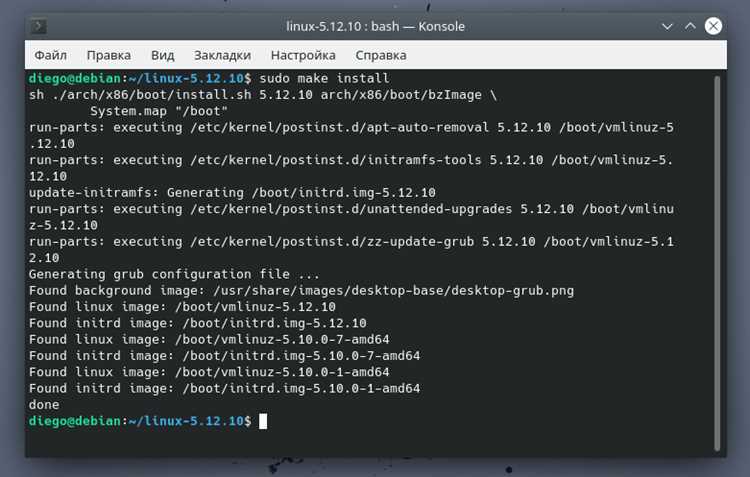This screenshot has height=477, width=750.
Task: Click 'Found linux image: /boot/vmlinuz-5.10.0-1-amd64' line
Action: (209, 372)
